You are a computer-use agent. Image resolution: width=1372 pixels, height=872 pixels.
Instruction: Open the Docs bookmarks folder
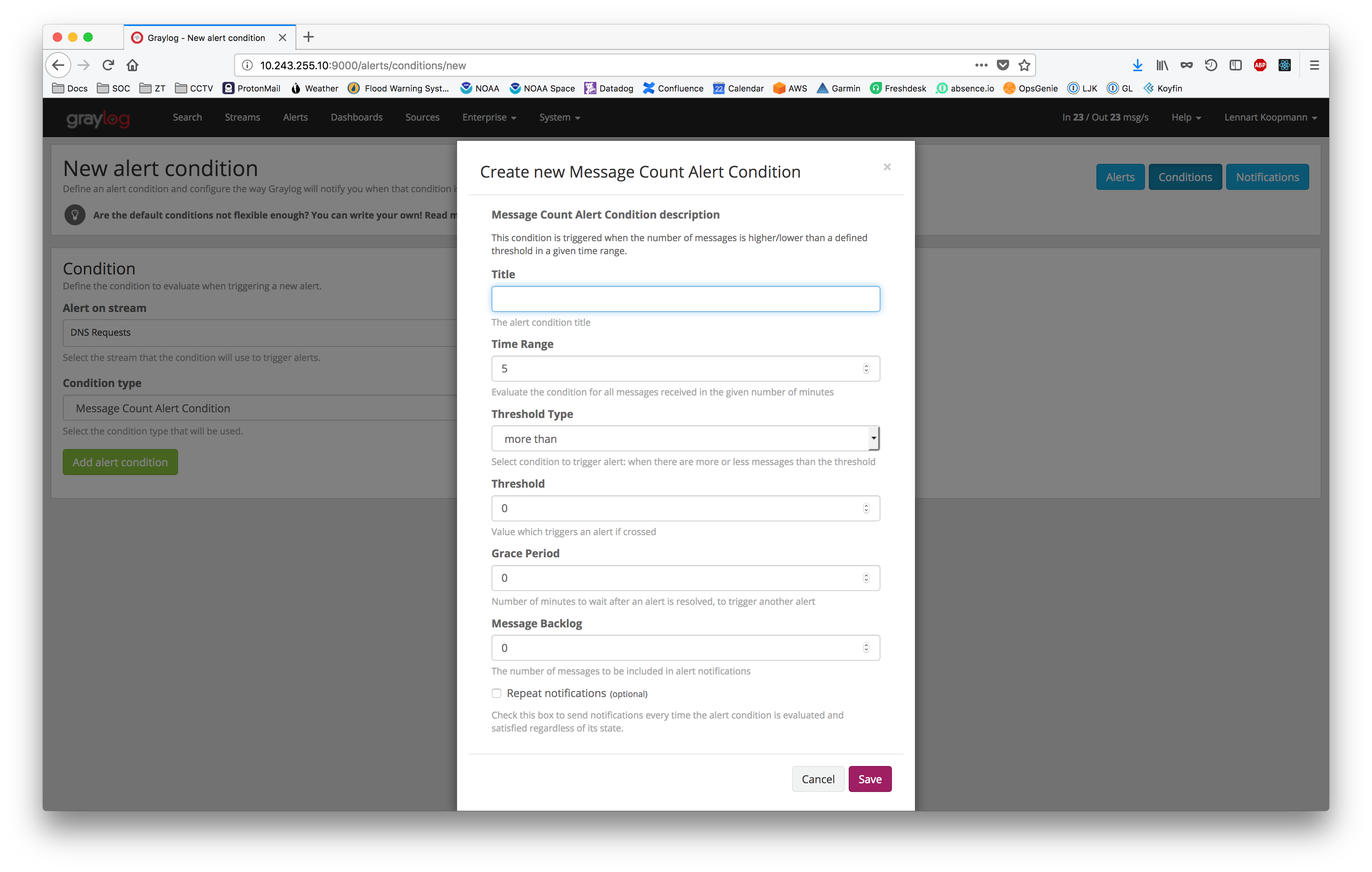pyautogui.click(x=70, y=88)
